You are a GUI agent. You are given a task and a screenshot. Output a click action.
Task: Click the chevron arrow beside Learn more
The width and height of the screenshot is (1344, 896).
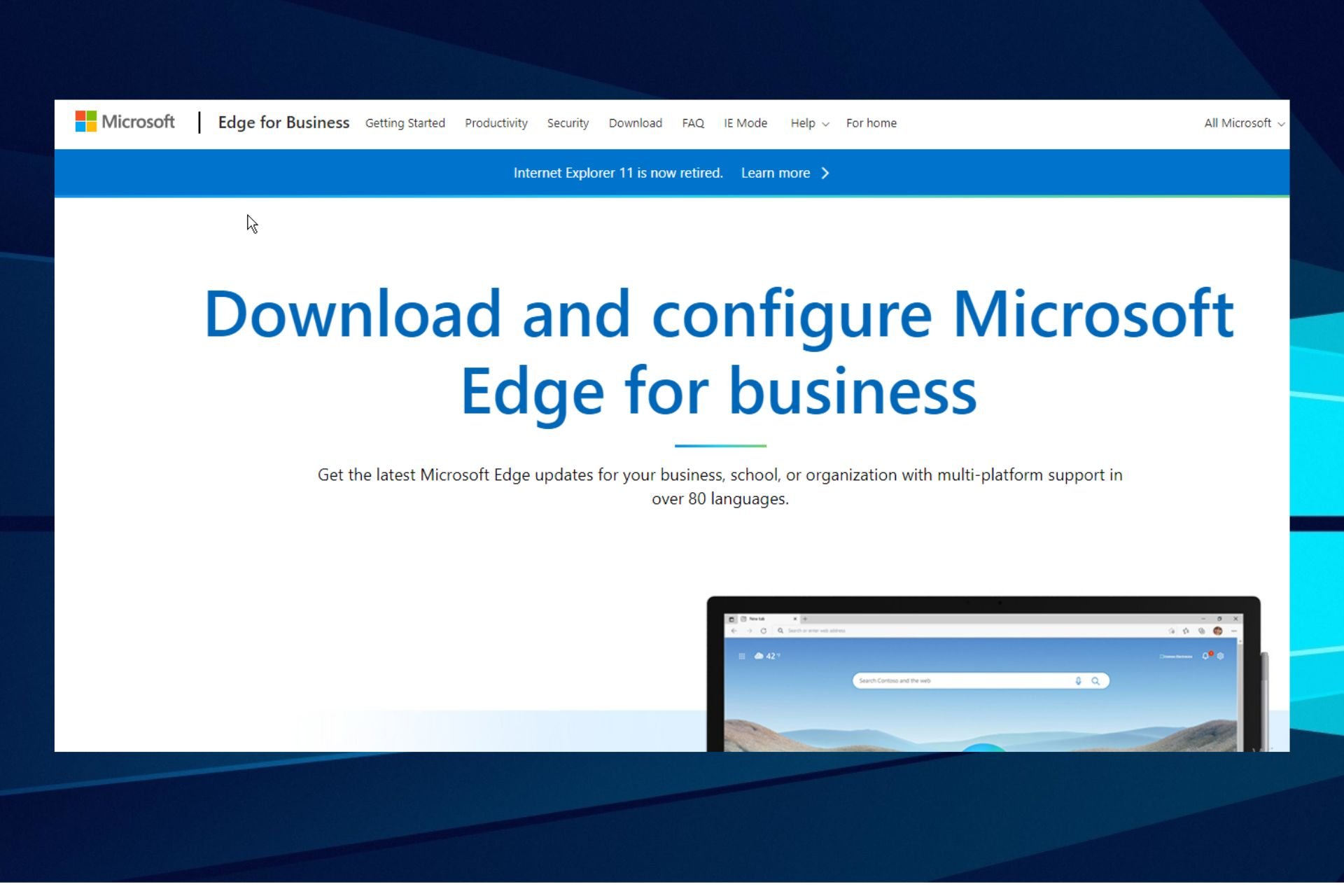point(825,173)
